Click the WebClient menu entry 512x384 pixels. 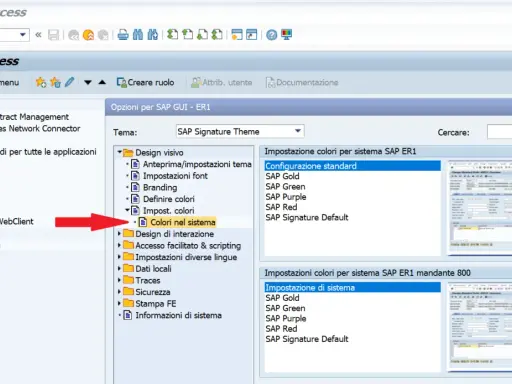coord(17,221)
